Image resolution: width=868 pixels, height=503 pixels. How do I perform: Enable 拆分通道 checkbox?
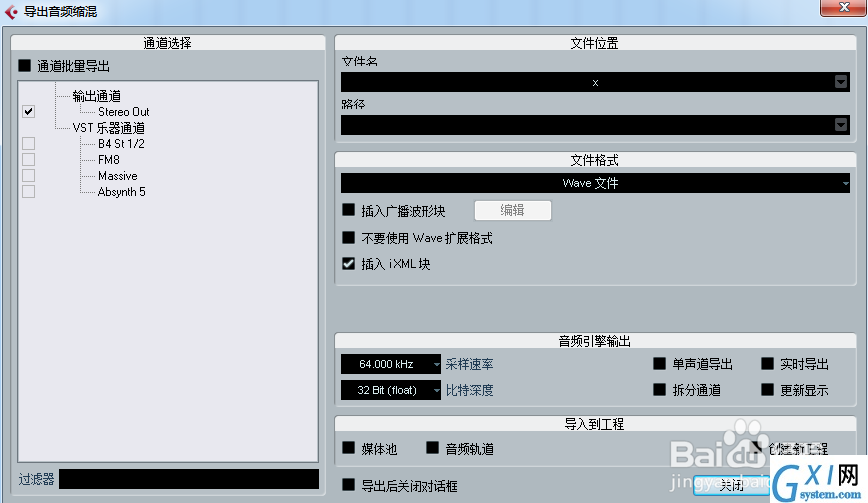(659, 390)
